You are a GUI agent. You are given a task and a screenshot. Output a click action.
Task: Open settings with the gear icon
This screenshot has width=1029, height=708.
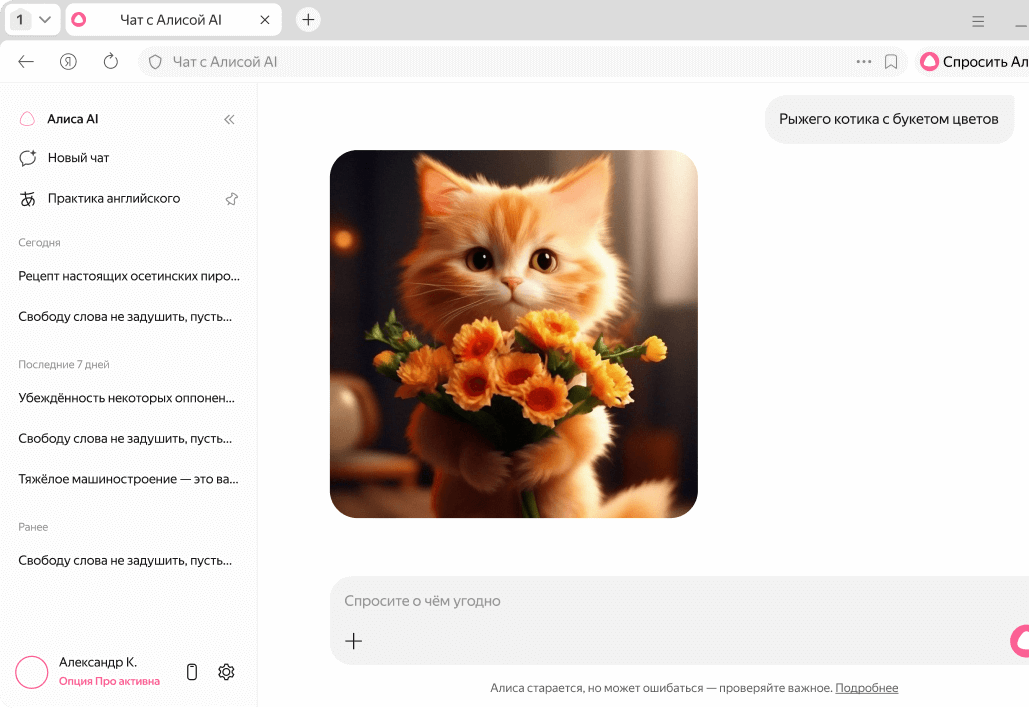[226, 672]
